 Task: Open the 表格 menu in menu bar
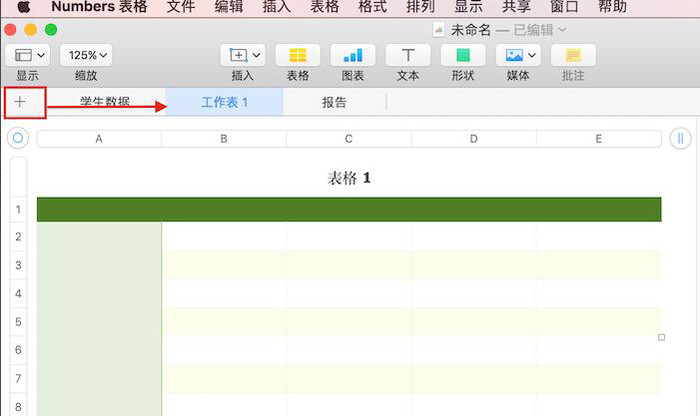(325, 6)
